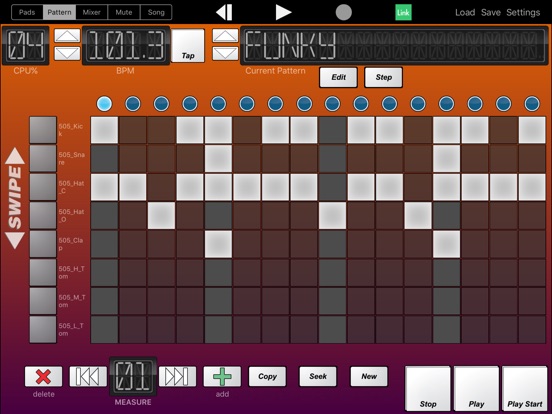The width and height of the screenshot is (552, 414).
Task: Toggle first step of 505_Clap row
Action: 104,244
